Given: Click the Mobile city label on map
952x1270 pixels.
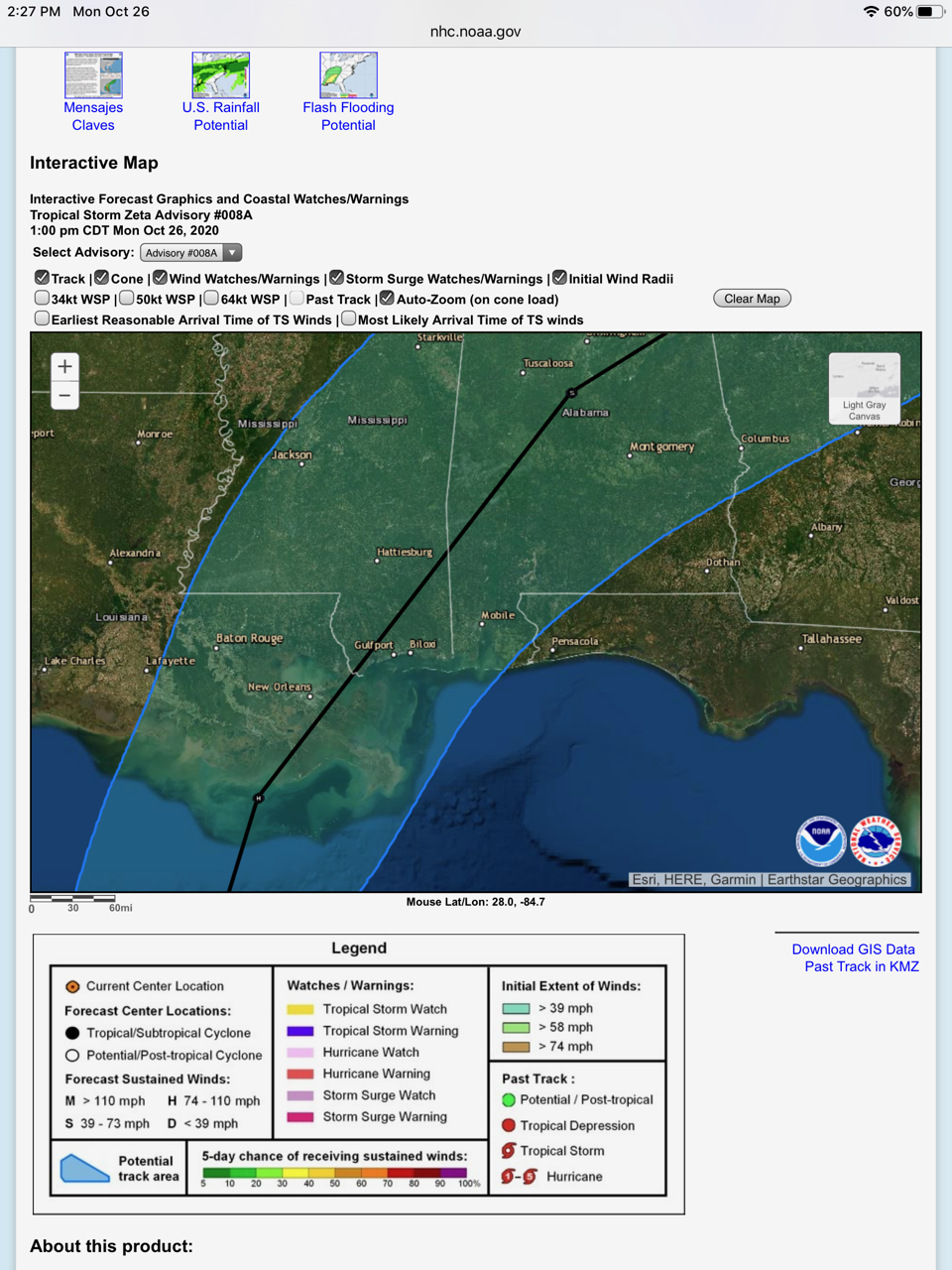Looking at the screenshot, I should click(498, 615).
